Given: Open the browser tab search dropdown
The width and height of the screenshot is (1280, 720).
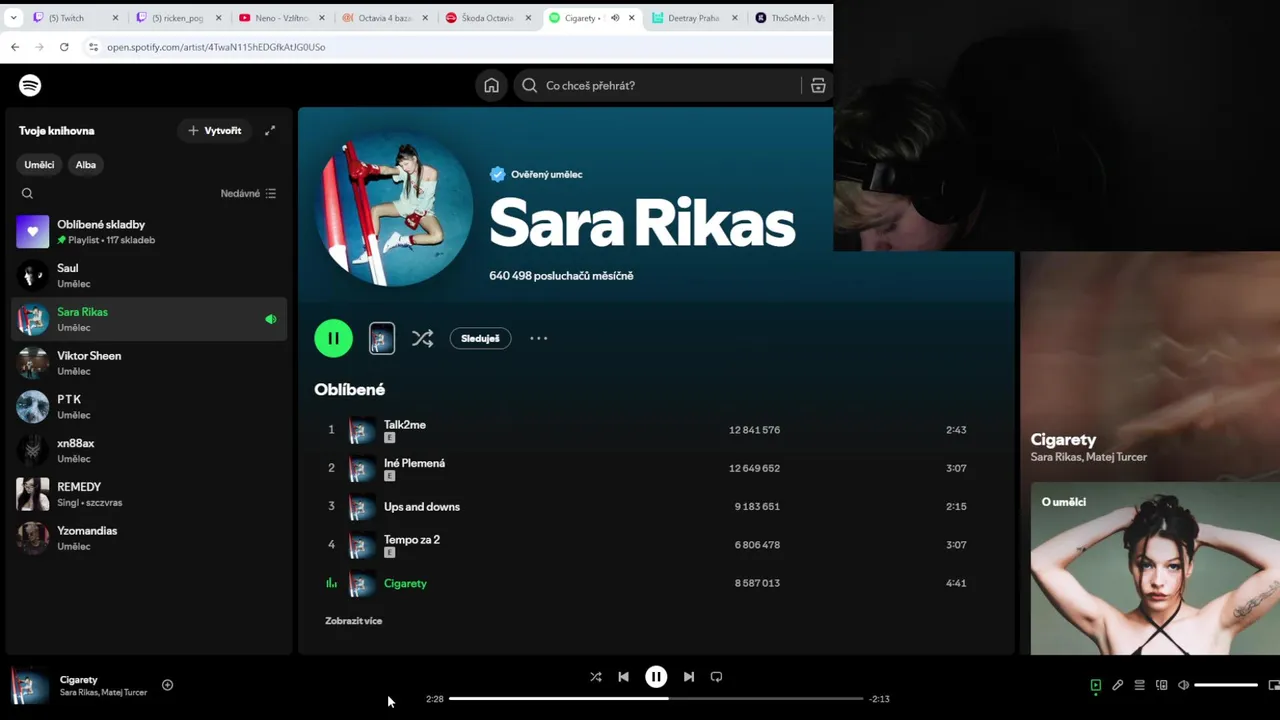Looking at the screenshot, I should click(13, 18).
